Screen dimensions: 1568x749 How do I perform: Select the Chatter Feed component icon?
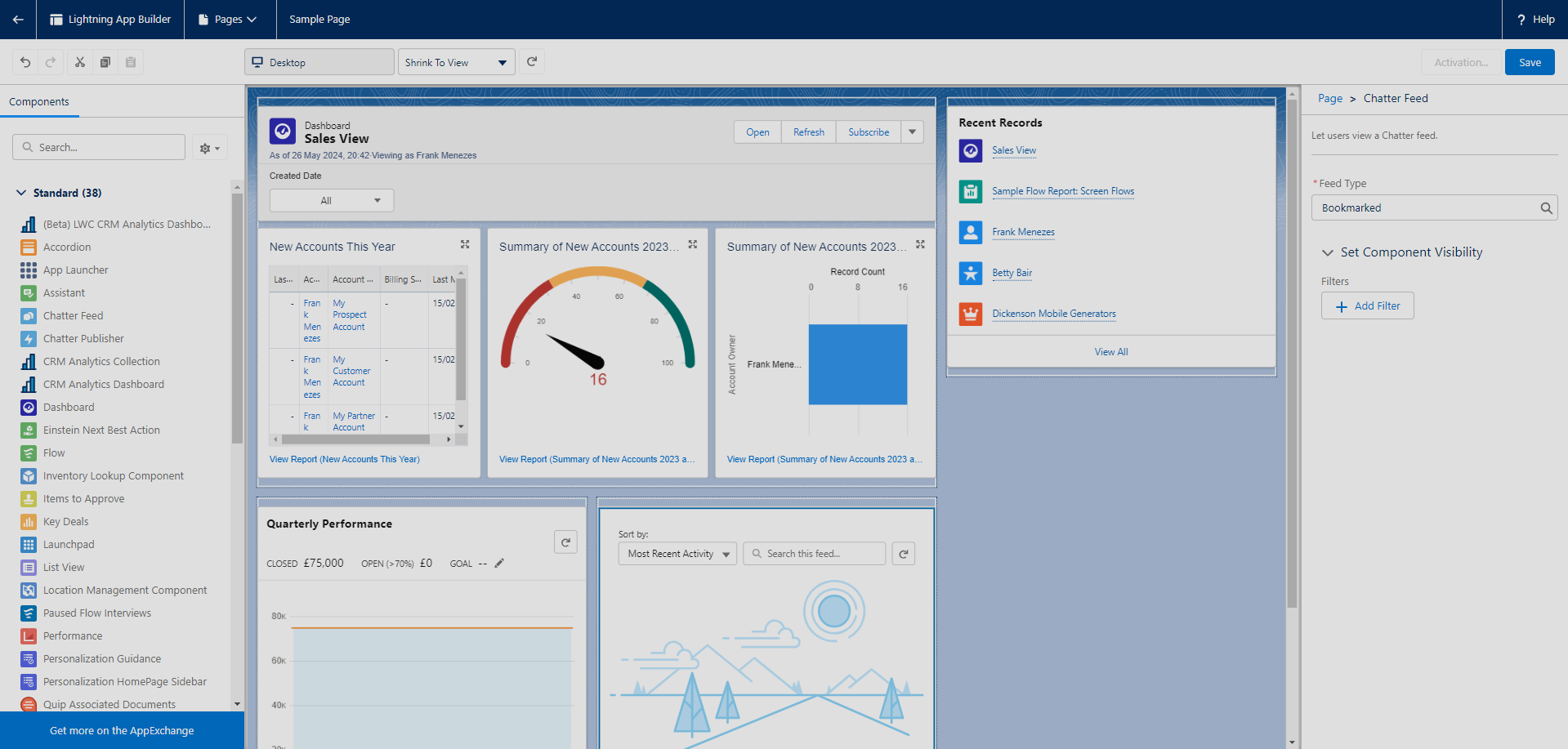tap(29, 316)
